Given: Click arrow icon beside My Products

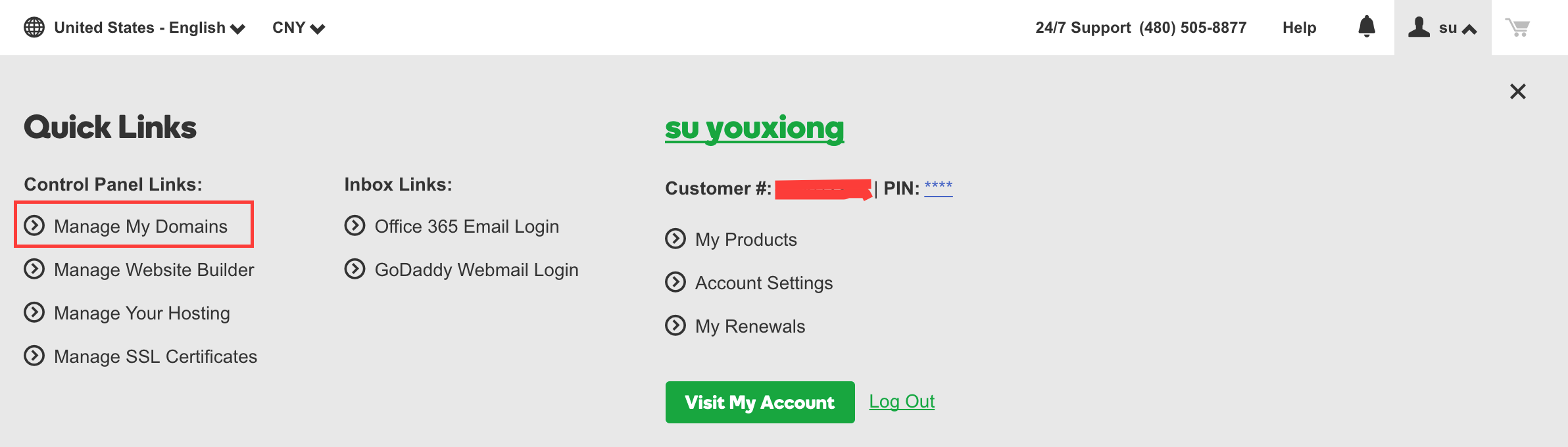Looking at the screenshot, I should pyautogui.click(x=675, y=239).
